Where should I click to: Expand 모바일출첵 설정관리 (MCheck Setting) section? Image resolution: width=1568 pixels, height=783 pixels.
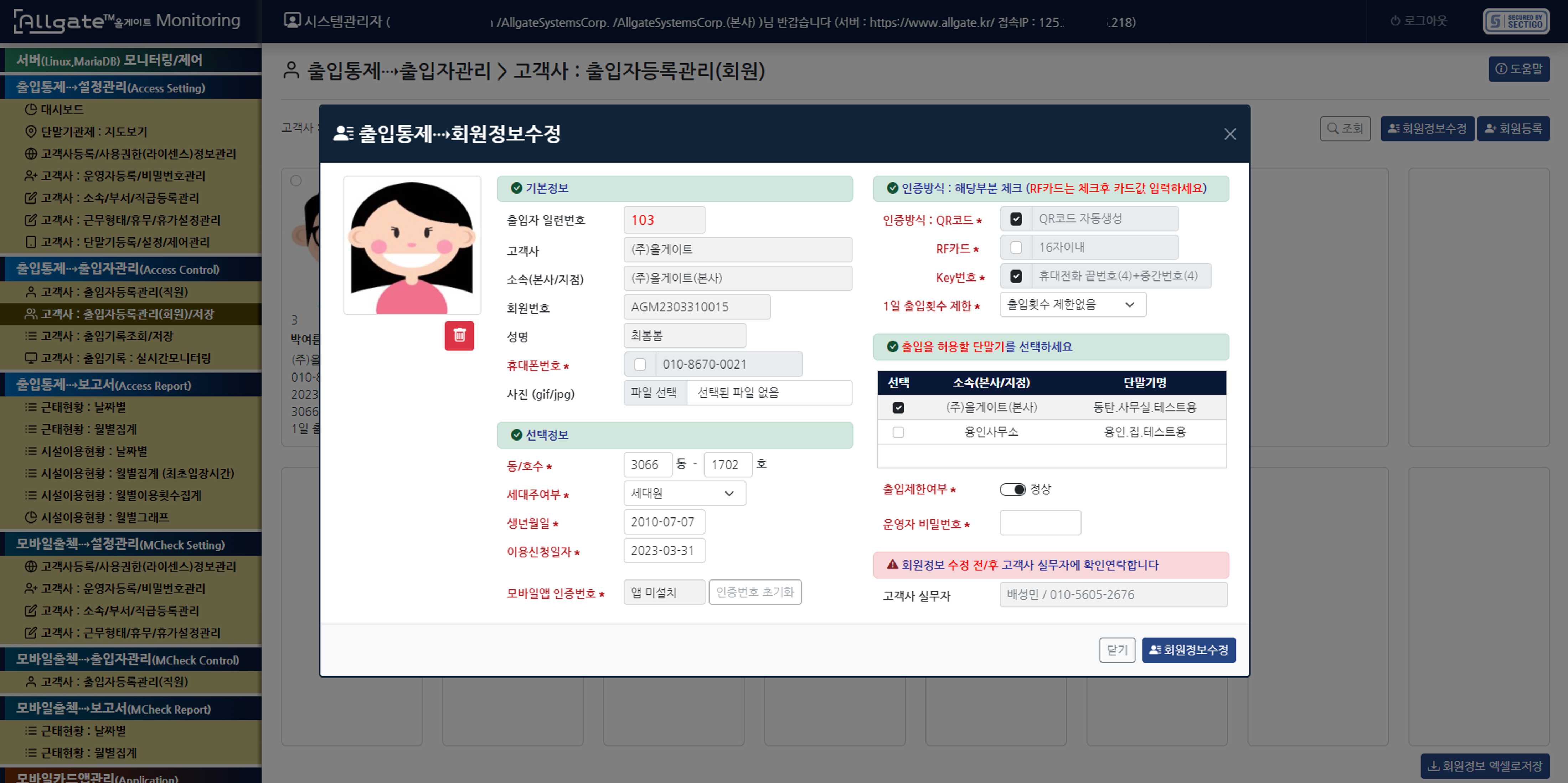(x=131, y=544)
